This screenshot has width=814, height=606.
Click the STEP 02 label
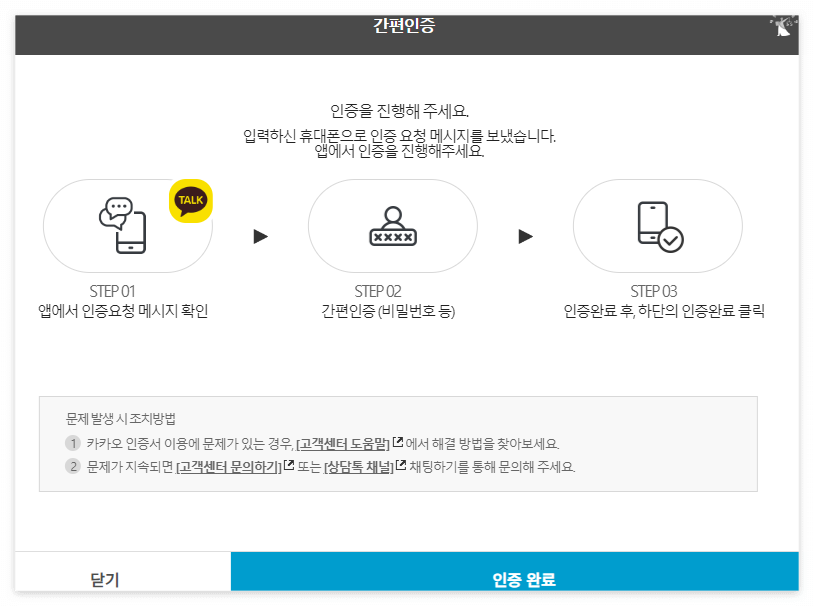(x=378, y=291)
